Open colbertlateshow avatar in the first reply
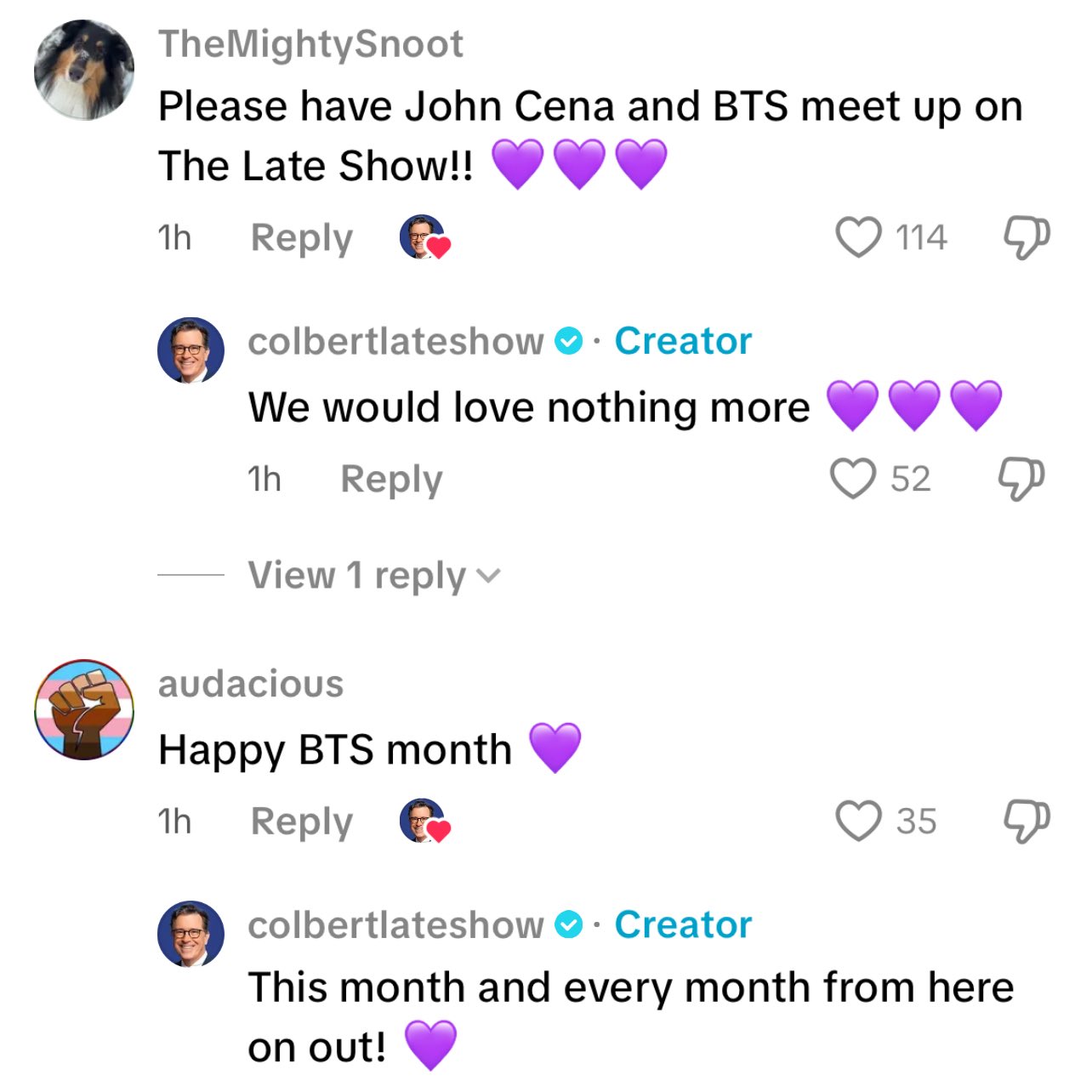 click(191, 350)
